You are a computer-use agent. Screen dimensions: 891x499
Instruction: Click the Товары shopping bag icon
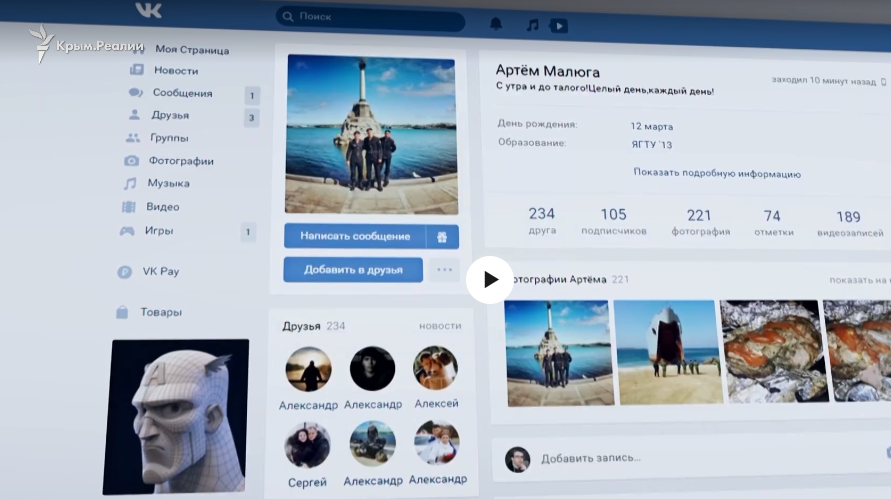click(x=122, y=312)
